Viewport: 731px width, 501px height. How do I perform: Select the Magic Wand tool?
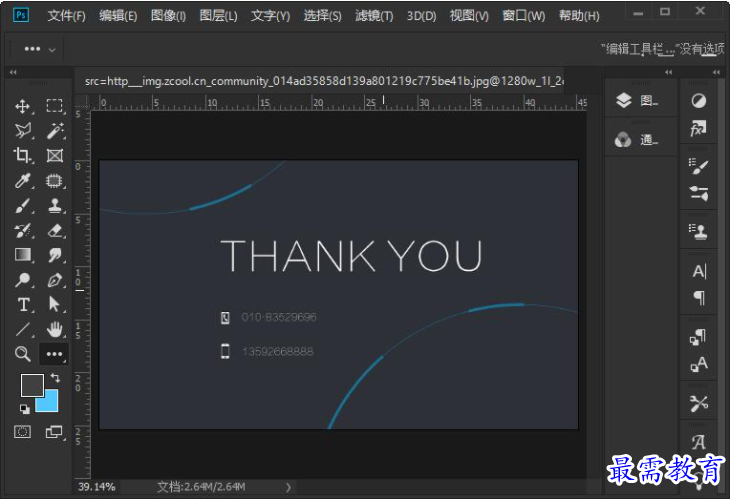point(55,131)
